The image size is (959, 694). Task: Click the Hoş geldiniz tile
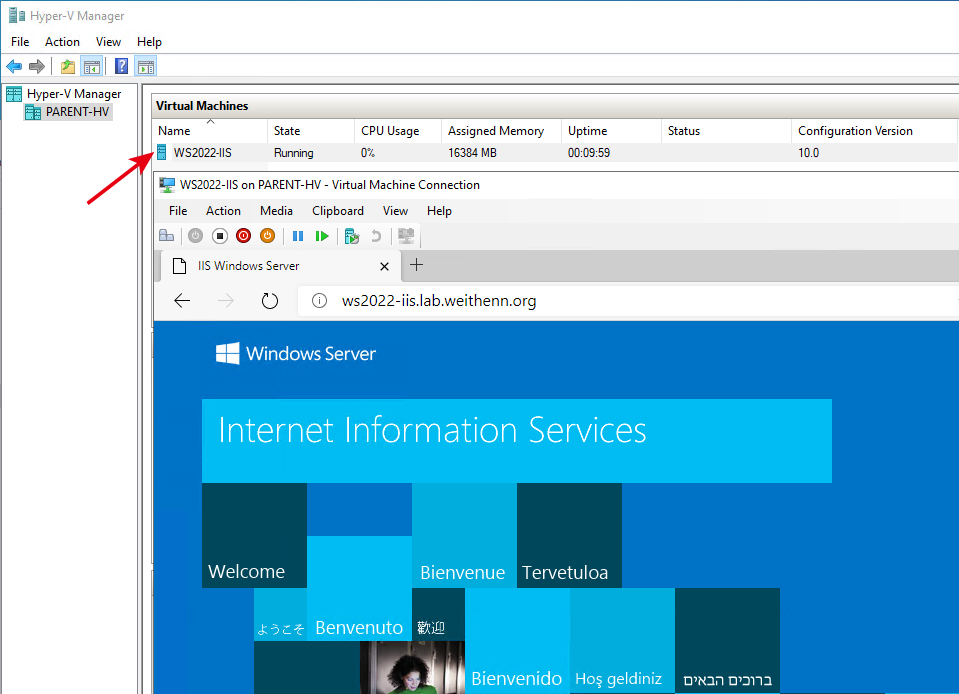click(x=623, y=641)
